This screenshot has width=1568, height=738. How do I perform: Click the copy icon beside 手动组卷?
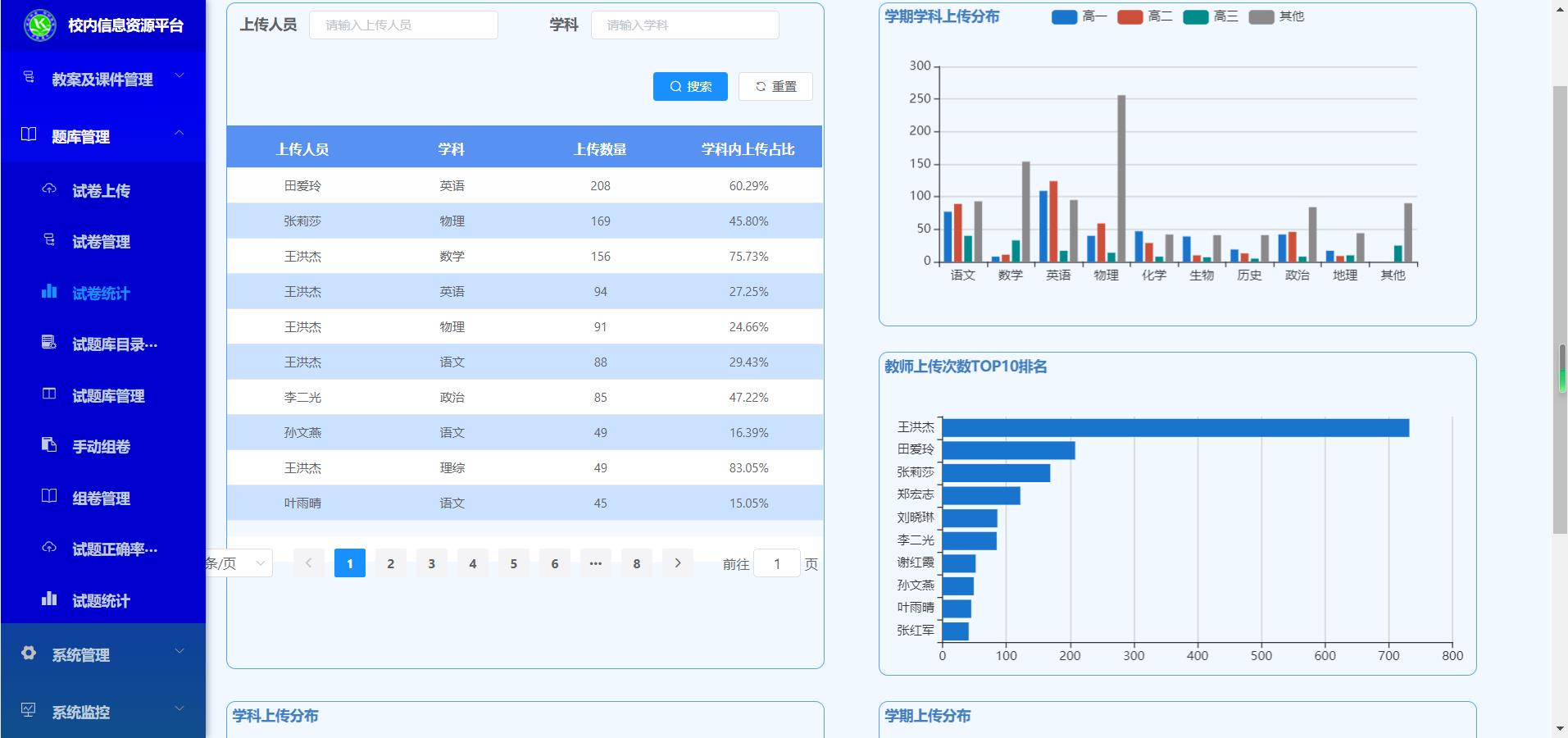49,445
